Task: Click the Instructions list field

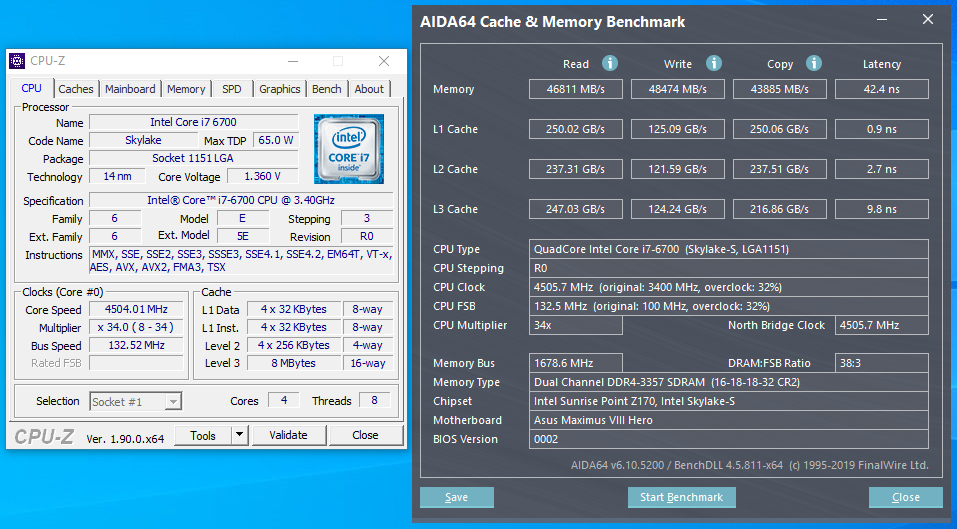Action: [x=242, y=261]
